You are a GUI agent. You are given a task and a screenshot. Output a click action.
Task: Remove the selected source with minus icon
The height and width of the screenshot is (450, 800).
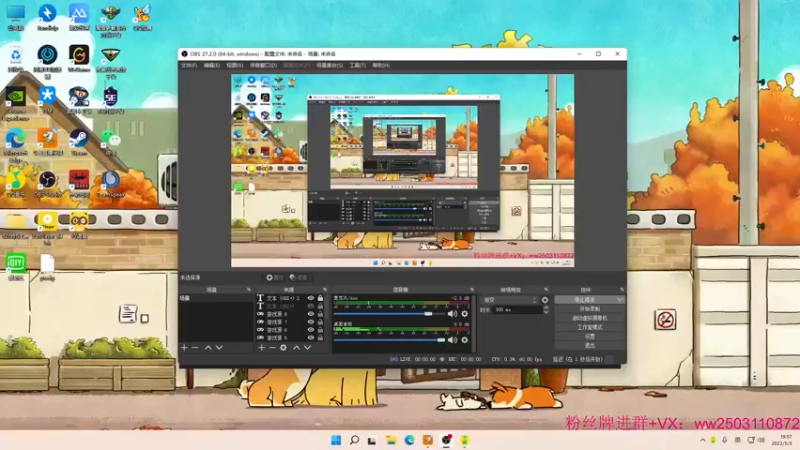coord(272,347)
